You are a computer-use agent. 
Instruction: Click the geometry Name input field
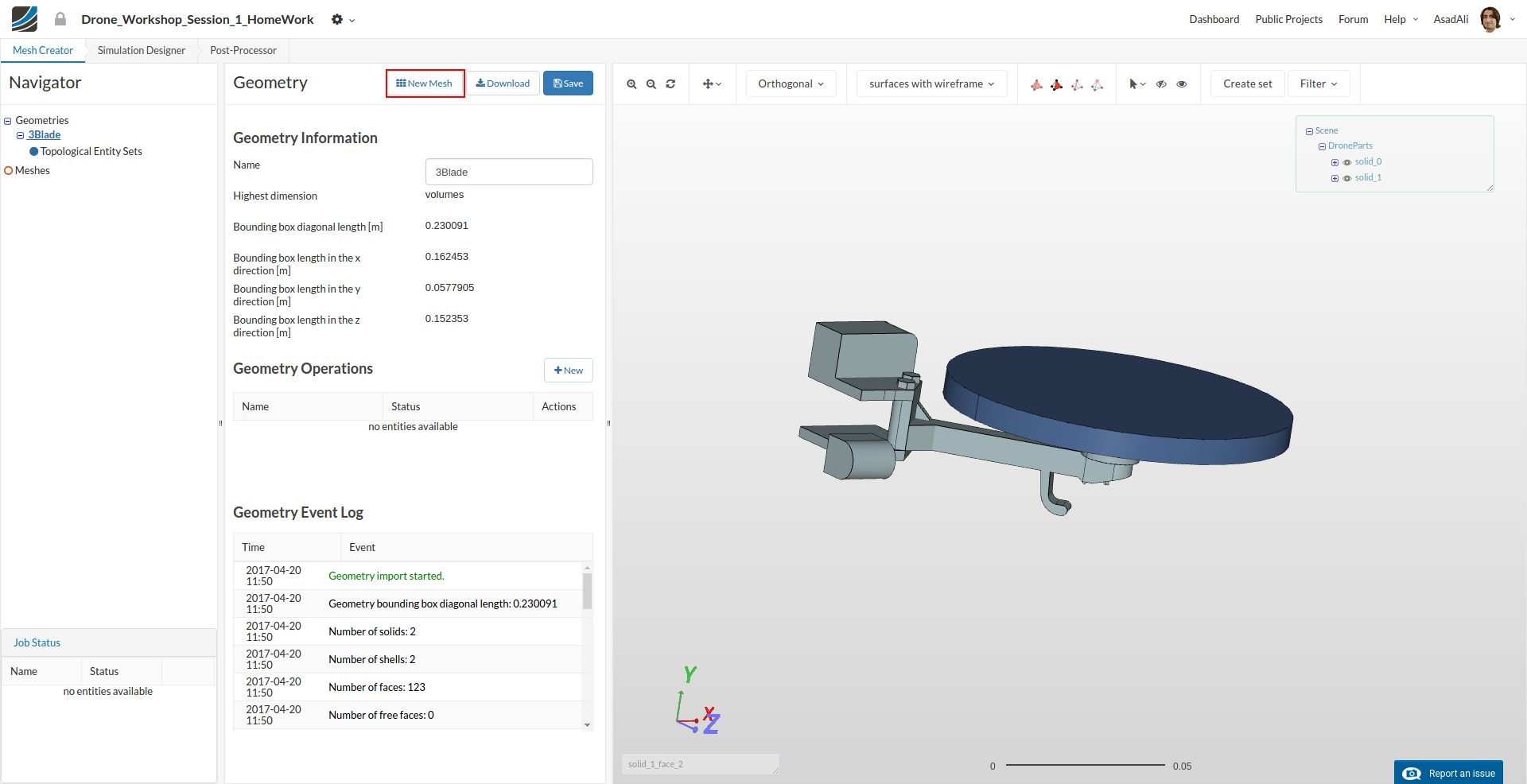coord(509,172)
